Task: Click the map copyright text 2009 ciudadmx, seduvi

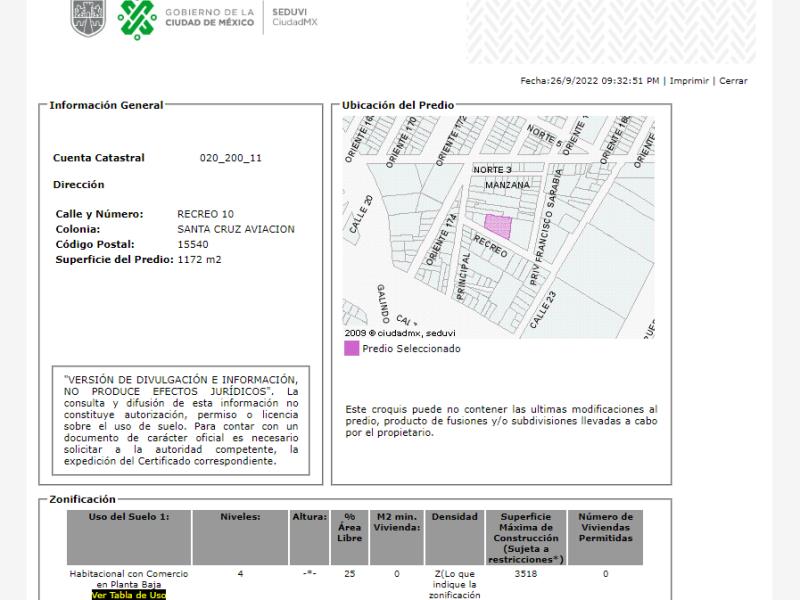Action: point(400,333)
